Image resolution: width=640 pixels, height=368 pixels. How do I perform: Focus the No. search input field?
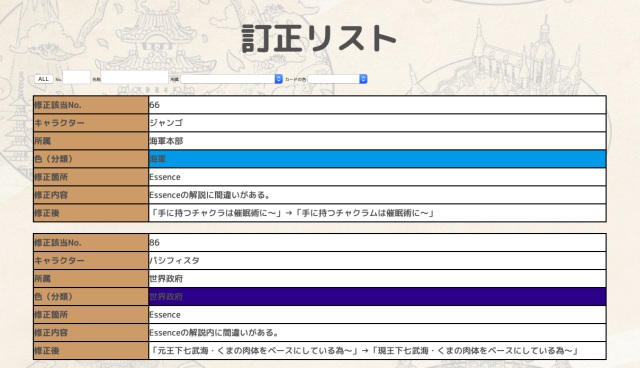click(x=76, y=77)
